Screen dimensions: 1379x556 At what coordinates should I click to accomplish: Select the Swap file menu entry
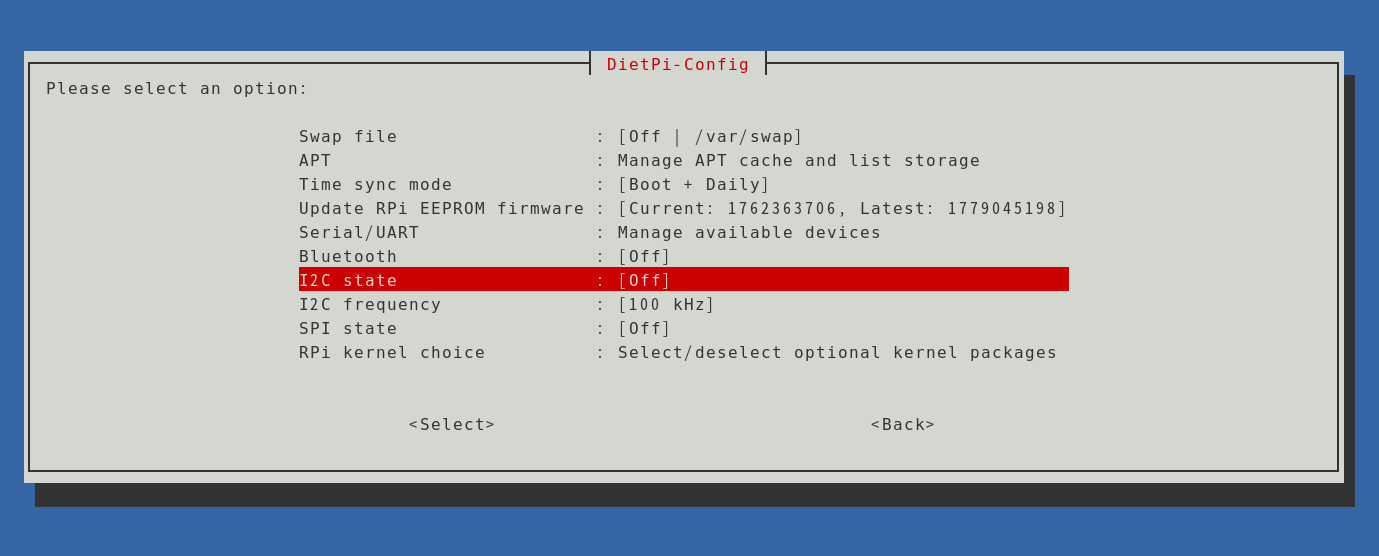pos(684,136)
